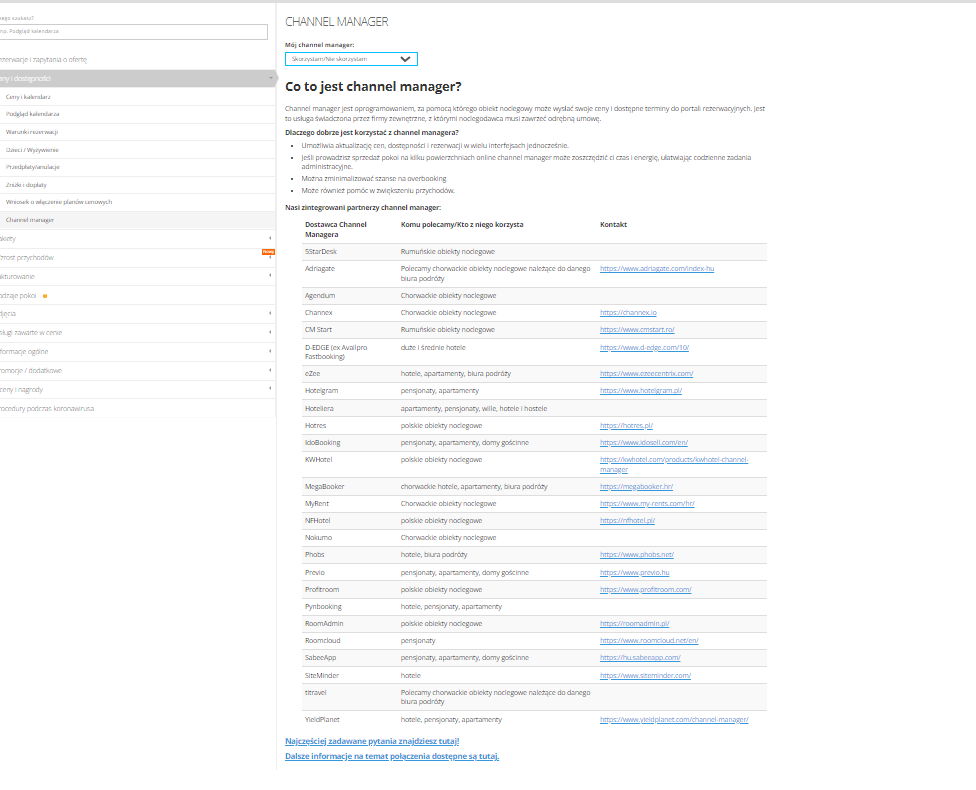976x790 pixels.
Task: Open 'Zniżki i dopłaty' sidebar item
Action: tap(26, 185)
